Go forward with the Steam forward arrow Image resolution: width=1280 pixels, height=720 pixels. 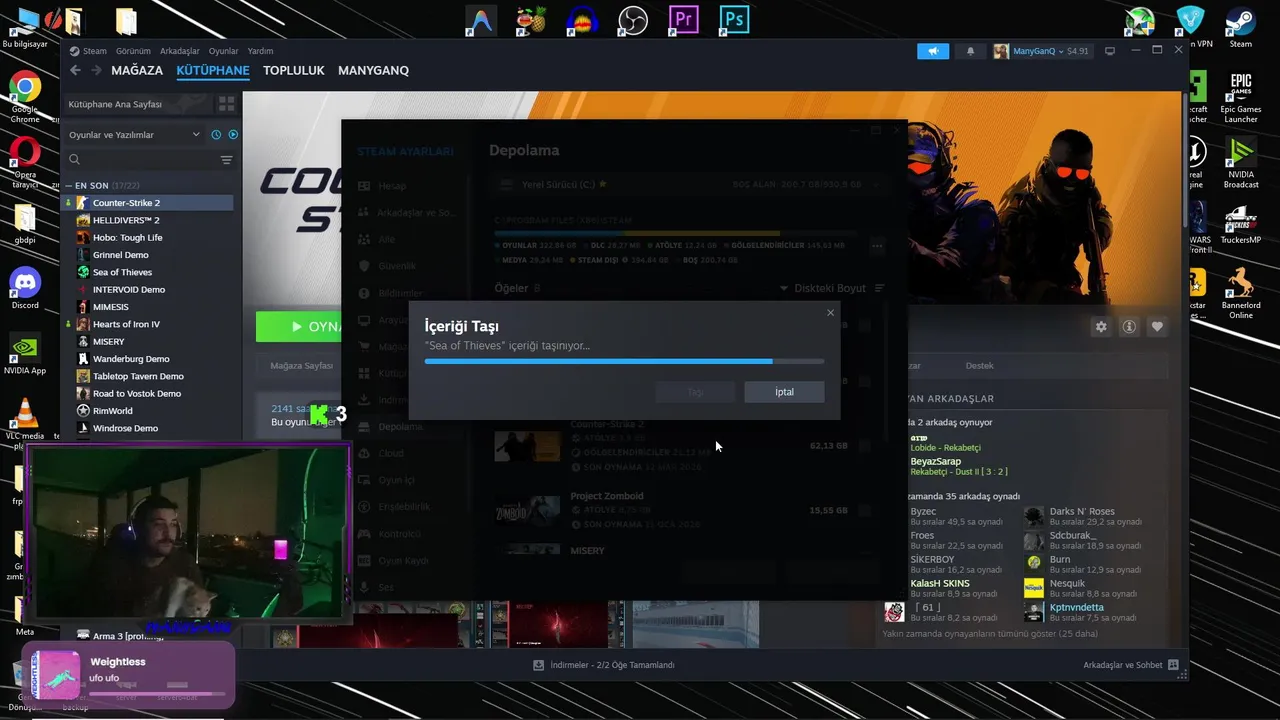point(96,70)
